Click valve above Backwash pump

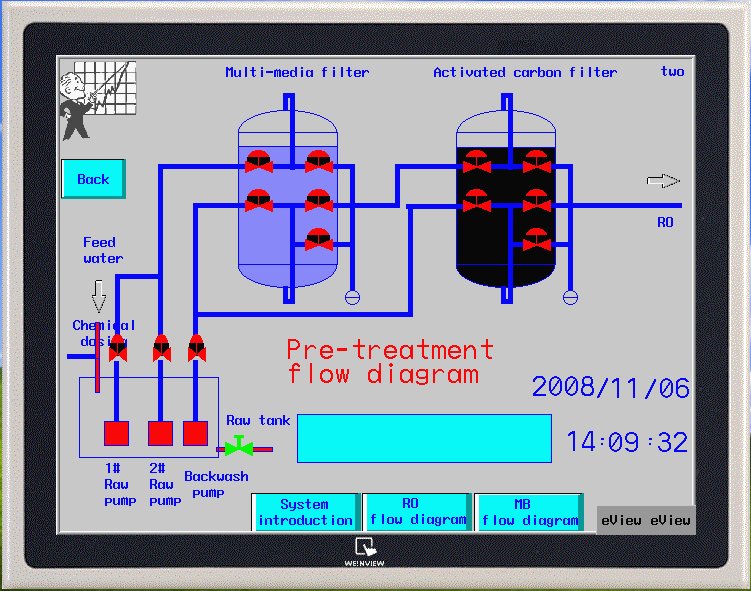tap(197, 348)
